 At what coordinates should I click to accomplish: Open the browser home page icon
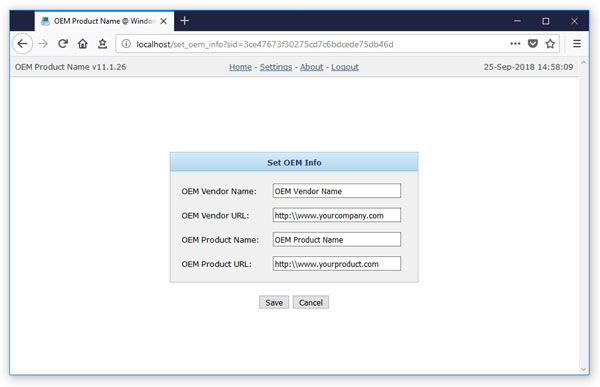[83, 44]
